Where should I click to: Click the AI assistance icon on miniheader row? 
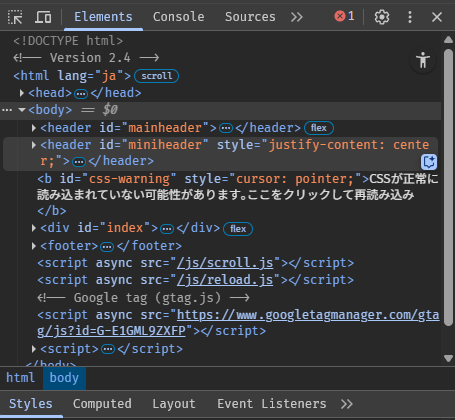pyautogui.click(x=429, y=162)
